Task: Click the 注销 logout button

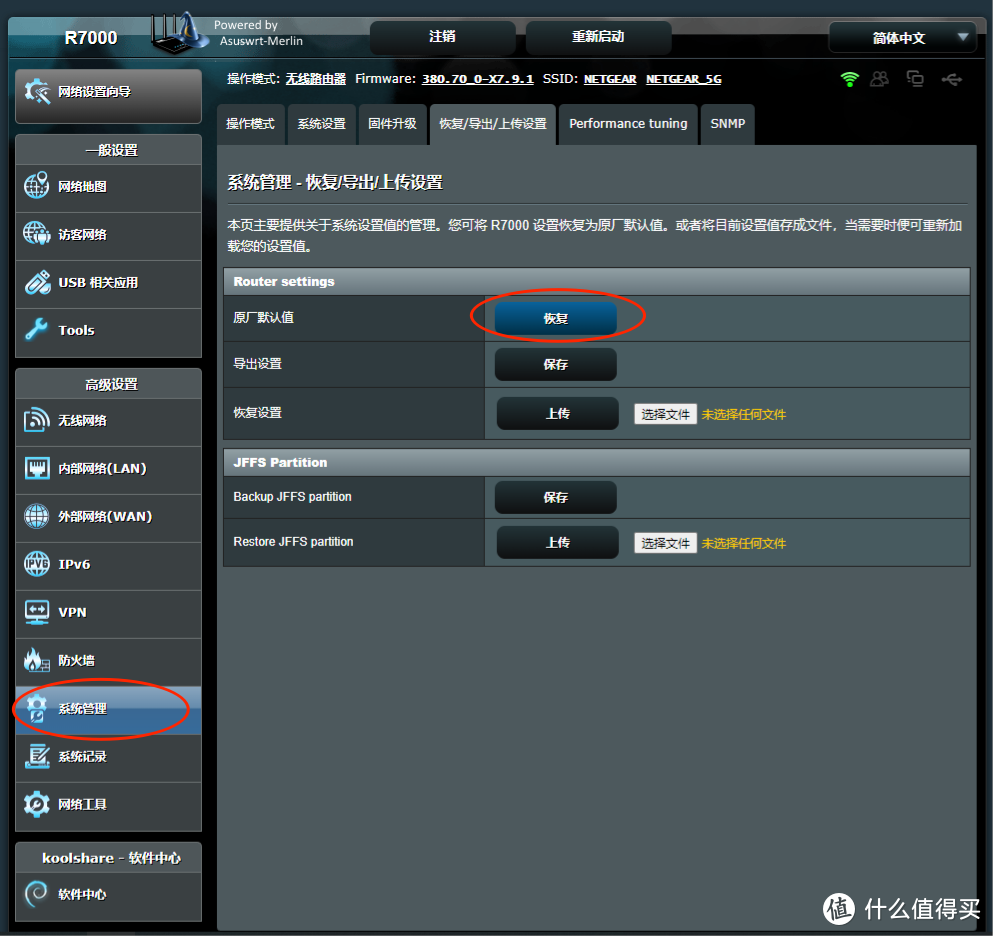Action: point(442,37)
